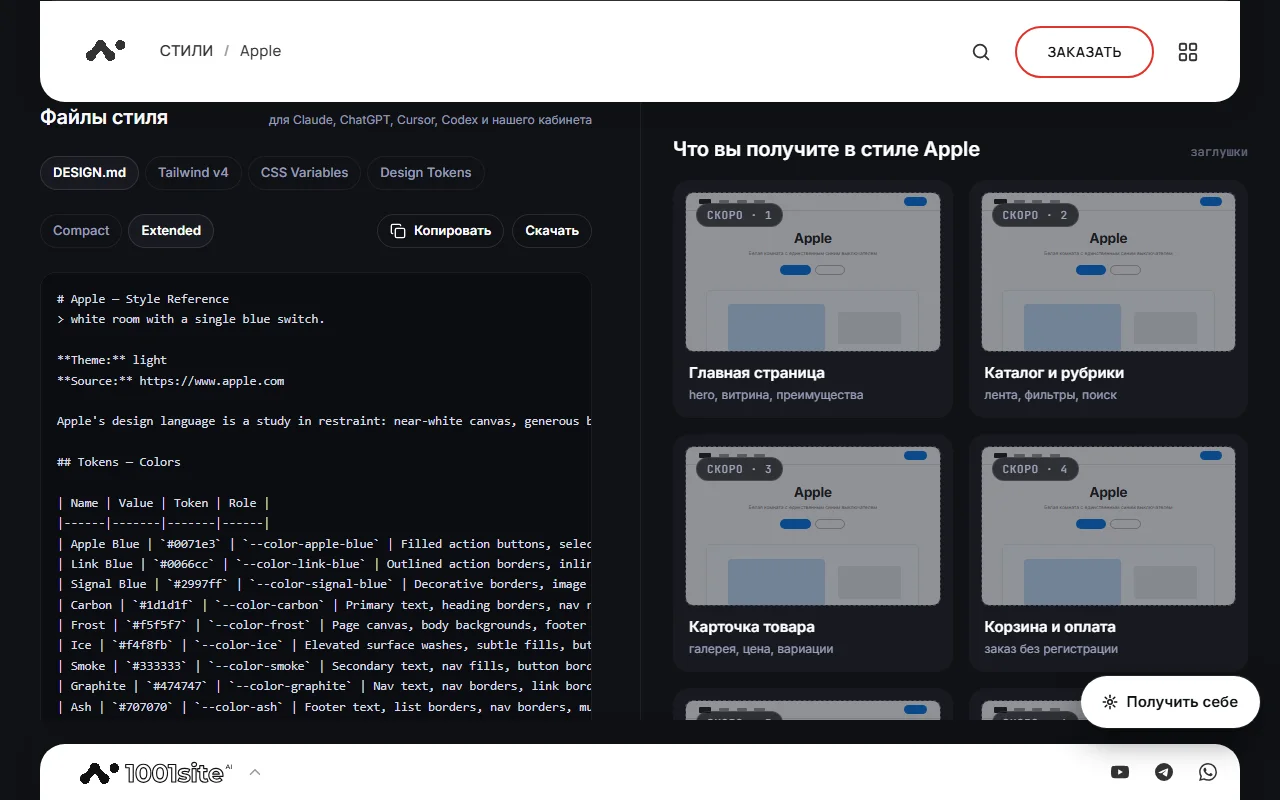Click the Apple Blue #0071e3 table row
Image resolution: width=1280 pixels, height=800 pixels.
pos(324,544)
